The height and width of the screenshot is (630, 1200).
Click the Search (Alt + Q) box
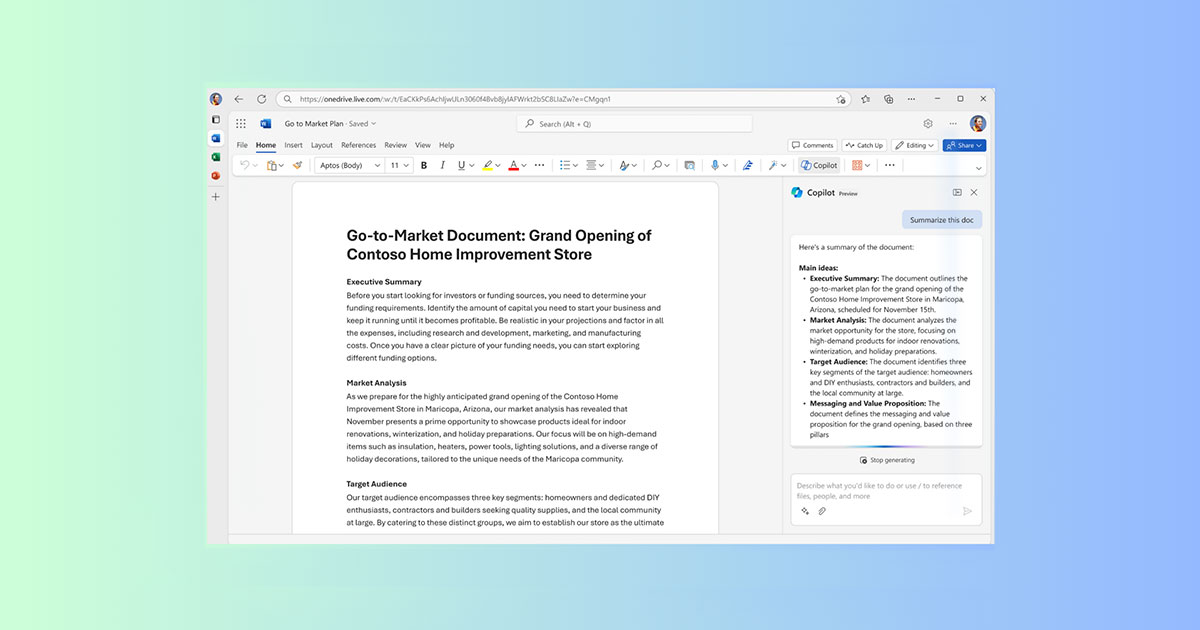634,124
